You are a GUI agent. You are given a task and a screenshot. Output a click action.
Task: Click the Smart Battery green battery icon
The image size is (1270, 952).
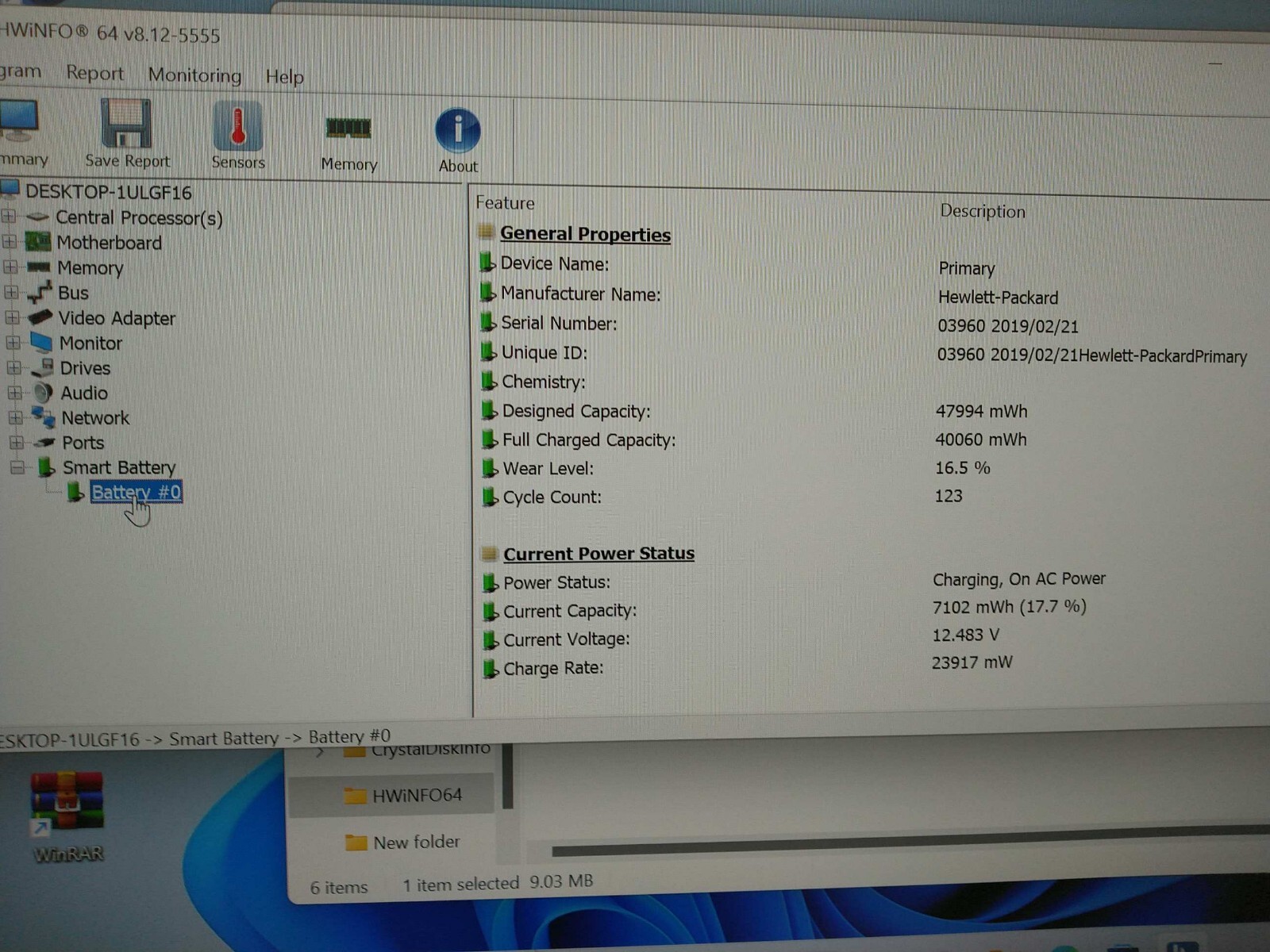(x=47, y=466)
